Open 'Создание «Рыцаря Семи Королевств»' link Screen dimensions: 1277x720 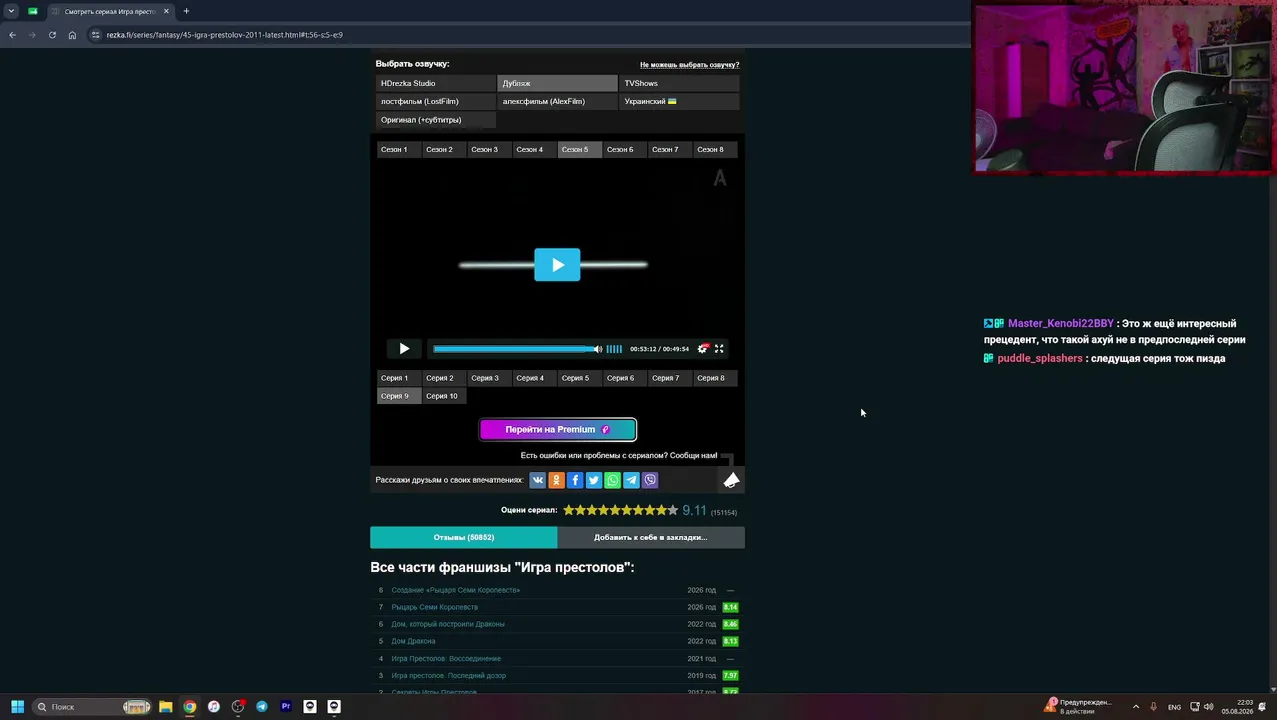pos(455,590)
